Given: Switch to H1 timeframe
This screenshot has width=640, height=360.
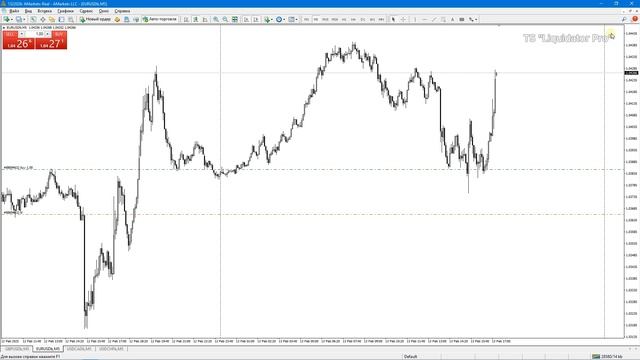Looking at the screenshot, I should point(344,19).
